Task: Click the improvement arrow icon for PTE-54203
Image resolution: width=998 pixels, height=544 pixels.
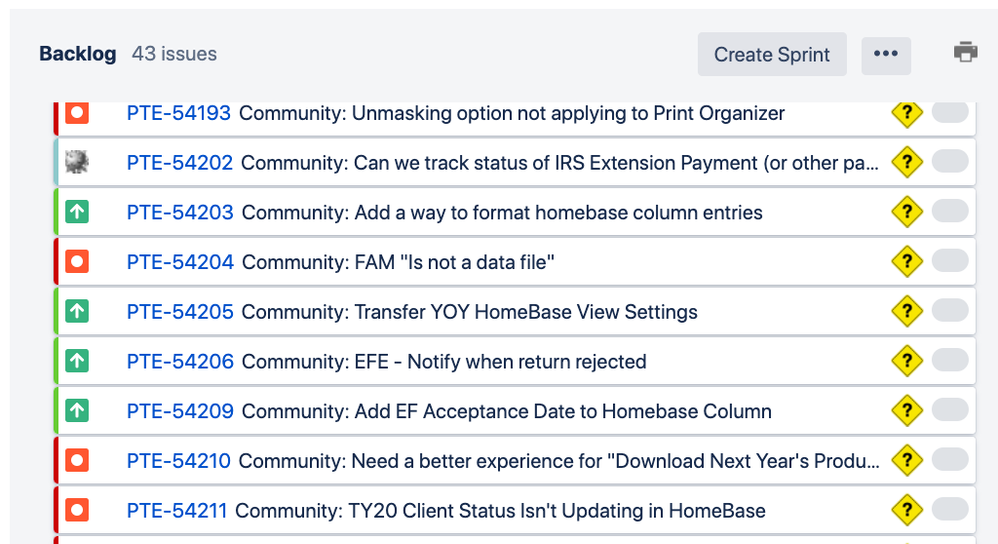Action: 77,212
